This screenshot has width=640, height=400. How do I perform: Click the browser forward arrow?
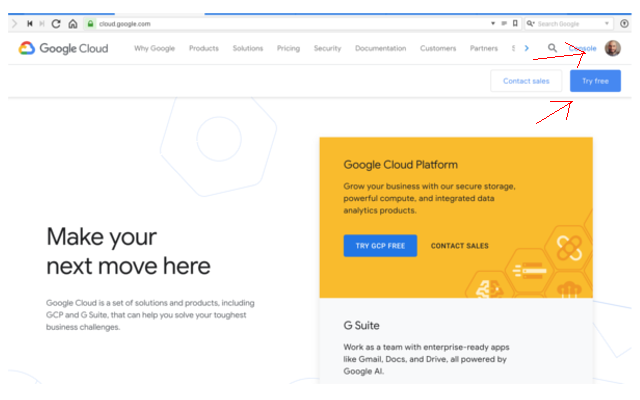[x=15, y=24]
